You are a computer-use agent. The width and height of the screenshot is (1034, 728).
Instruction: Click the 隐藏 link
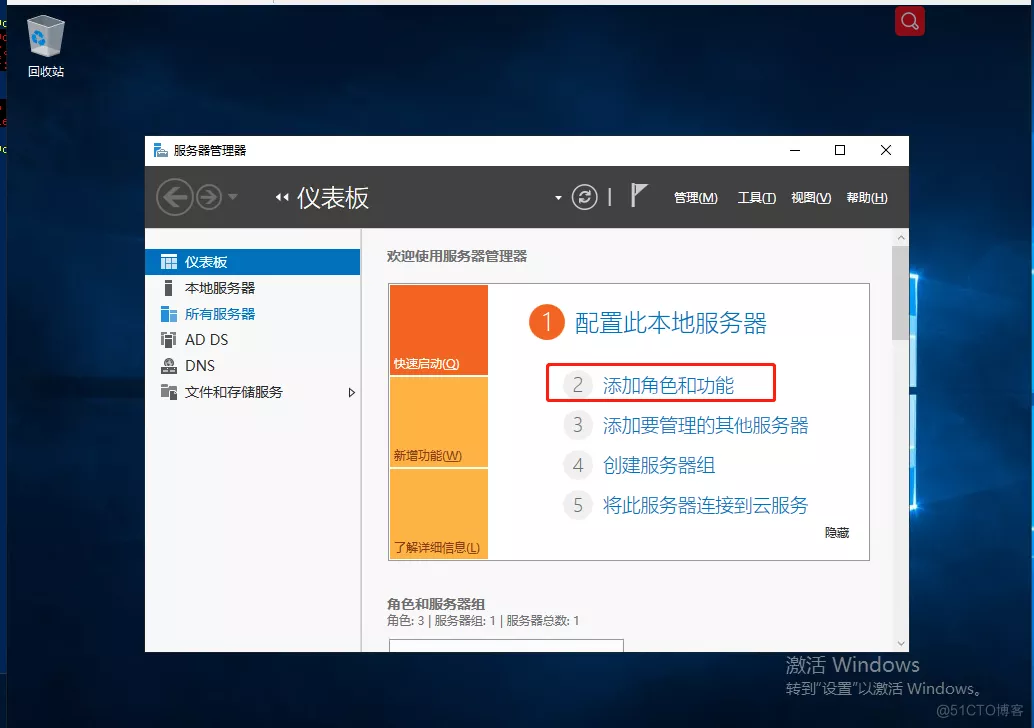click(x=837, y=533)
